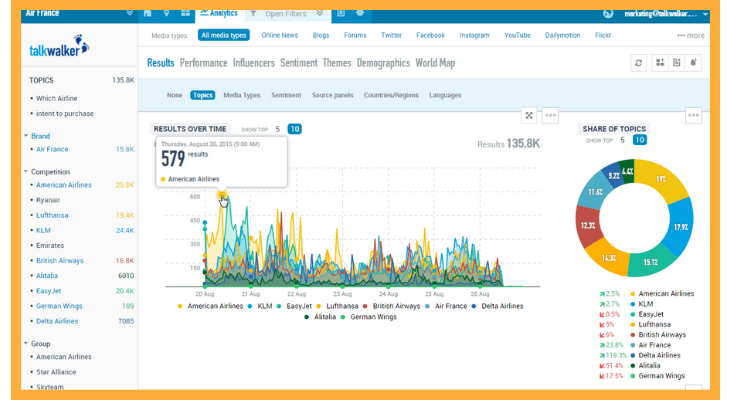
Task: Select the Lufthansa topic
Action: tap(52, 215)
